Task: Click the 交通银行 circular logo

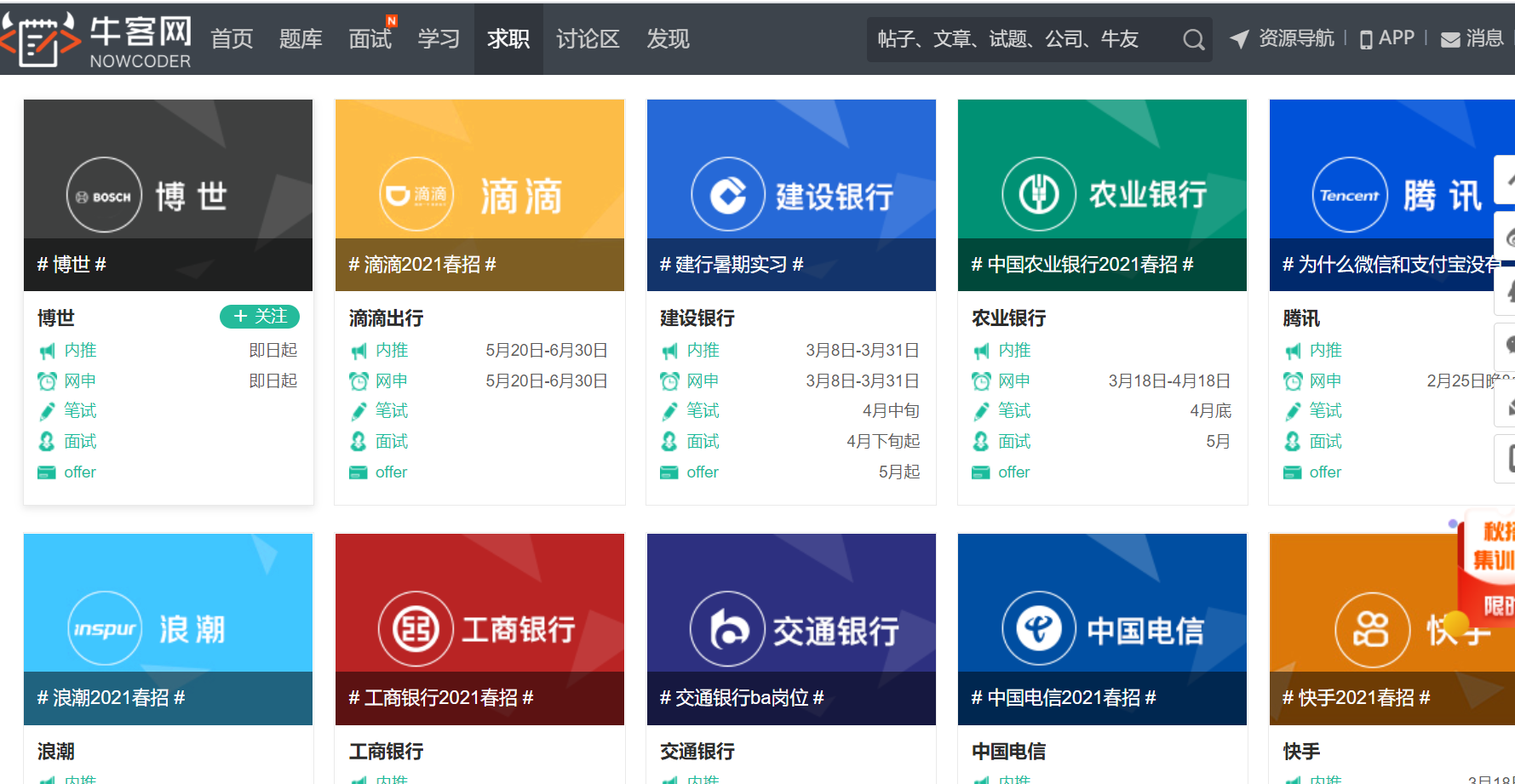Action: coord(728,629)
